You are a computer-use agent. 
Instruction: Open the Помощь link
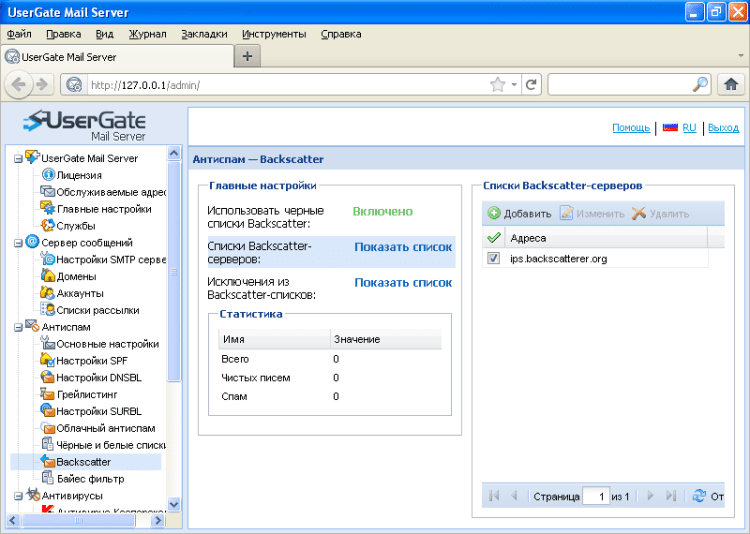coord(631,128)
